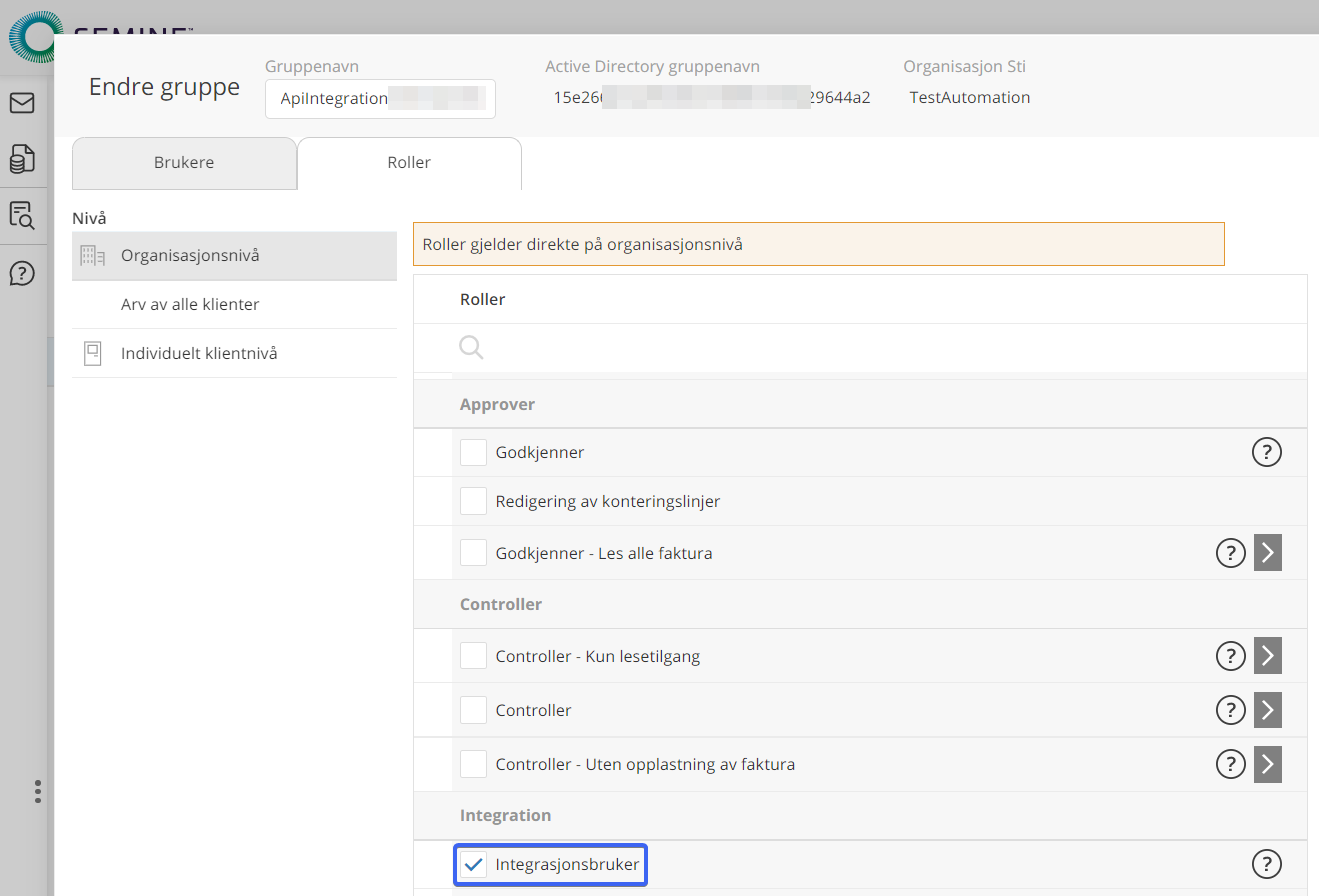Show help for Integrasjonsbruker role
Viewport: 1319px width, 896px height.
pyautogui.click(x=1267, y=864)
